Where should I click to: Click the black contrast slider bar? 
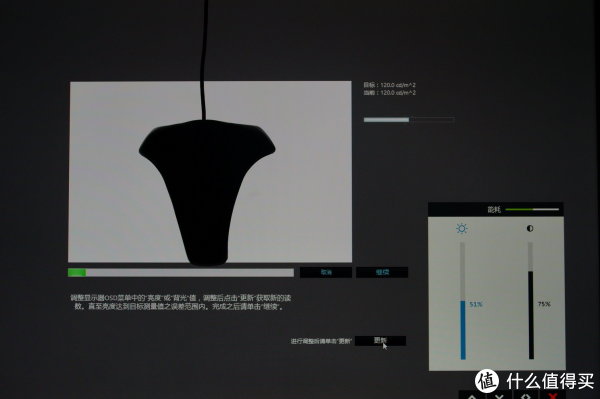(x=531, y=315)
